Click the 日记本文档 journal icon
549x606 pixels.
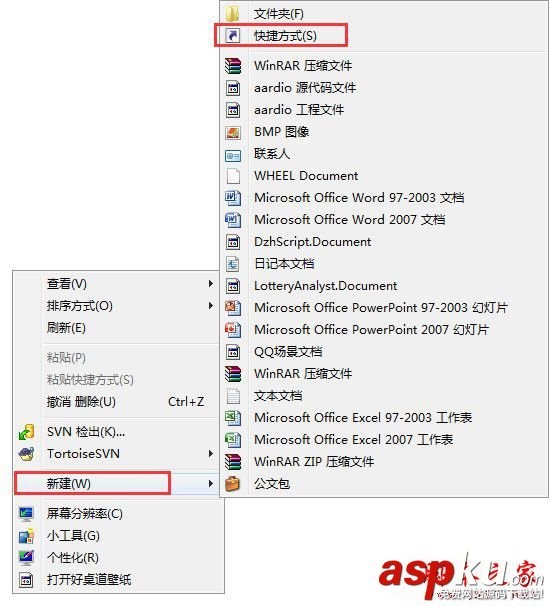[233, 264]
